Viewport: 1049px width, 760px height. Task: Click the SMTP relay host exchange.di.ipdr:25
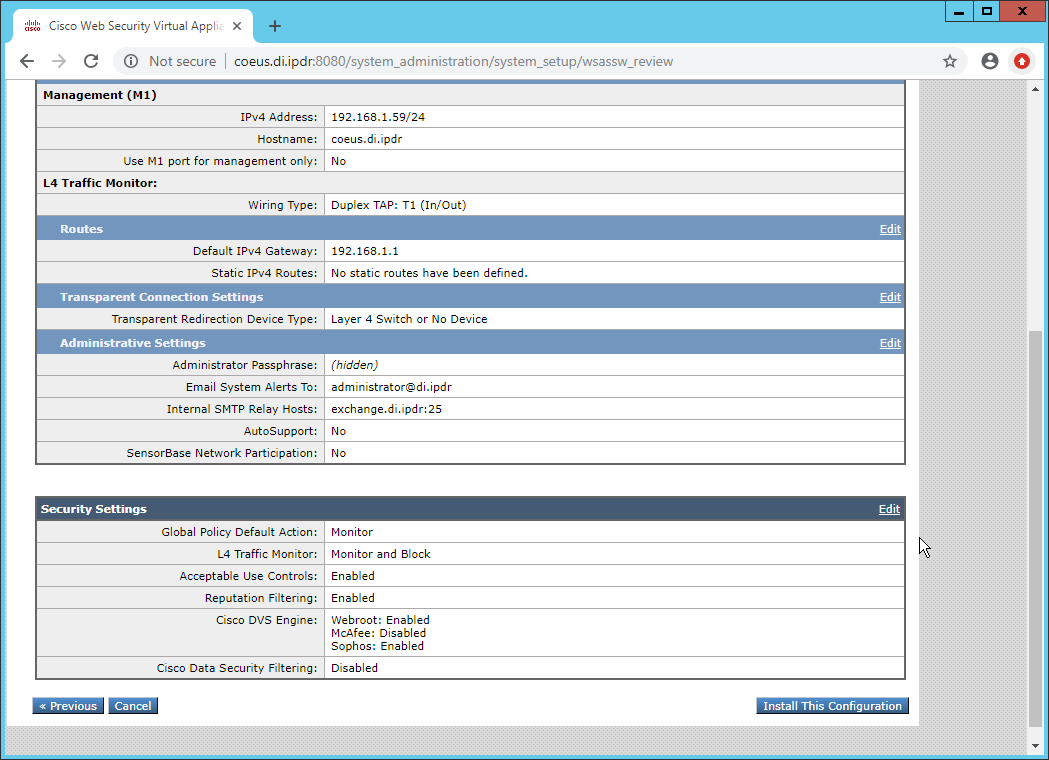tap(387, 409)
